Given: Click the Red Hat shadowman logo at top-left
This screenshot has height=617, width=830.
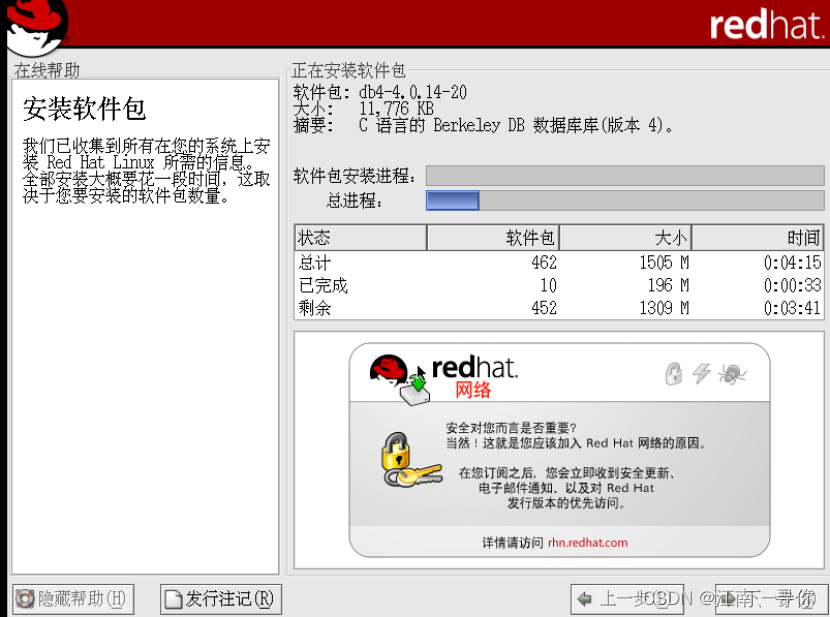Looking at the screenshot, I should tap(37, 26).
